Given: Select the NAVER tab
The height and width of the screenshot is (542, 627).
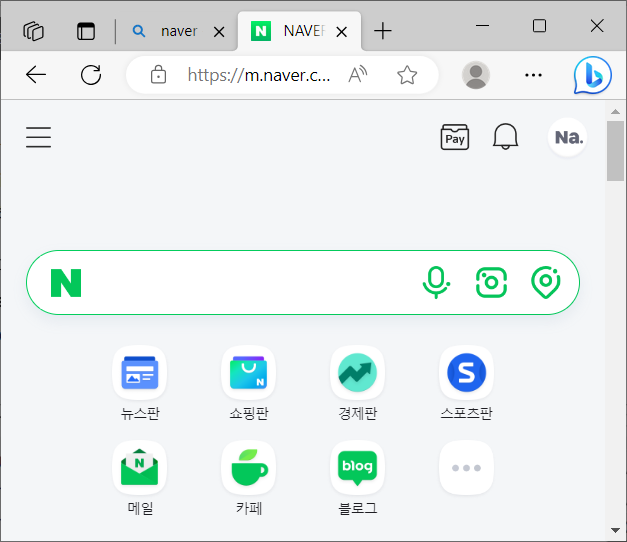Looking at the screenshot, I should click(x=300, y=31).
